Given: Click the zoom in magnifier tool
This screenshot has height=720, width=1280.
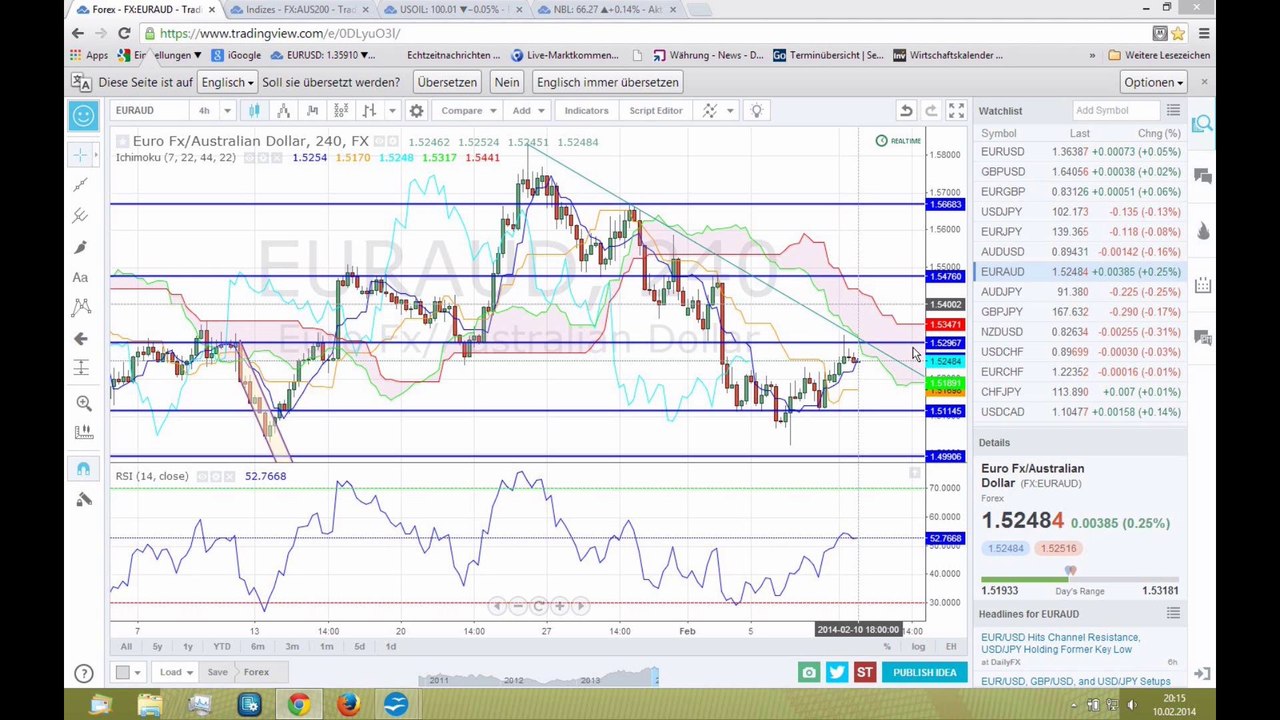Looking at the screenshot, I should 83,403.
